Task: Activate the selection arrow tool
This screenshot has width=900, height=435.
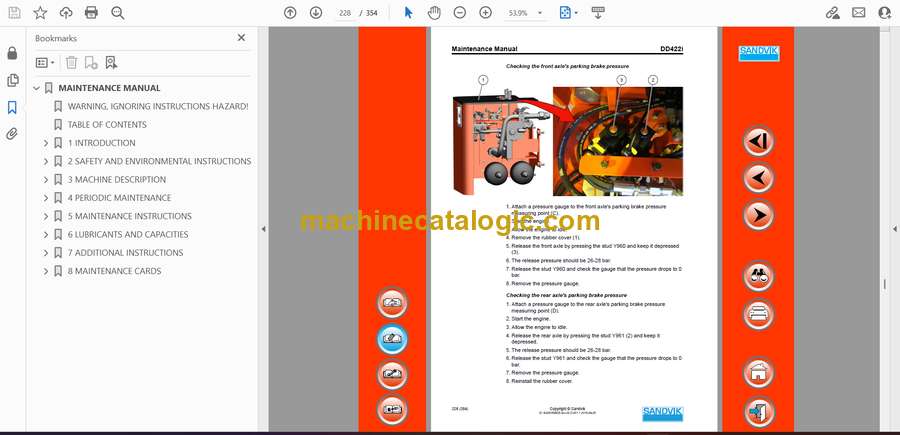Action: [408, 13]
